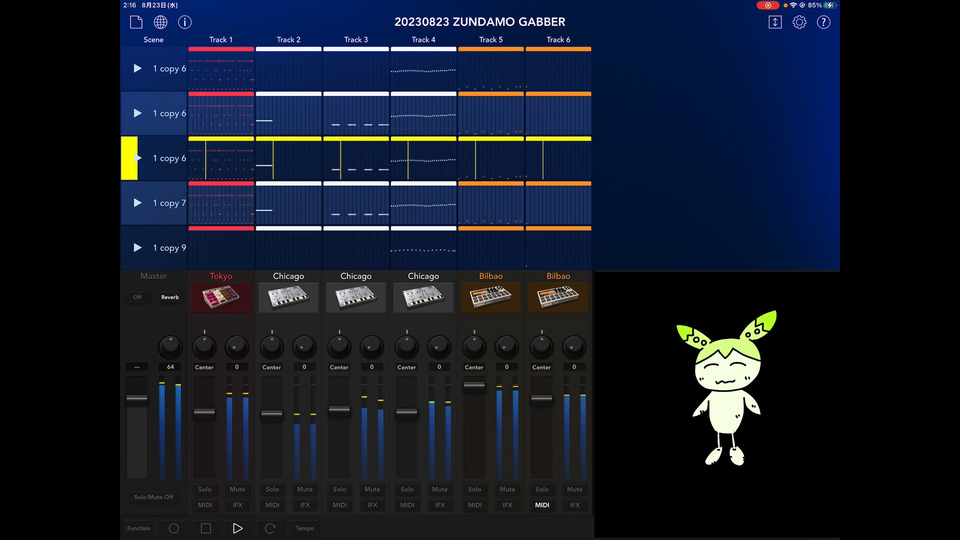Toggle the loop arrow button
The height and width of the screenshot is (540, 960).
pyautogui.click(x=270, y=528)
